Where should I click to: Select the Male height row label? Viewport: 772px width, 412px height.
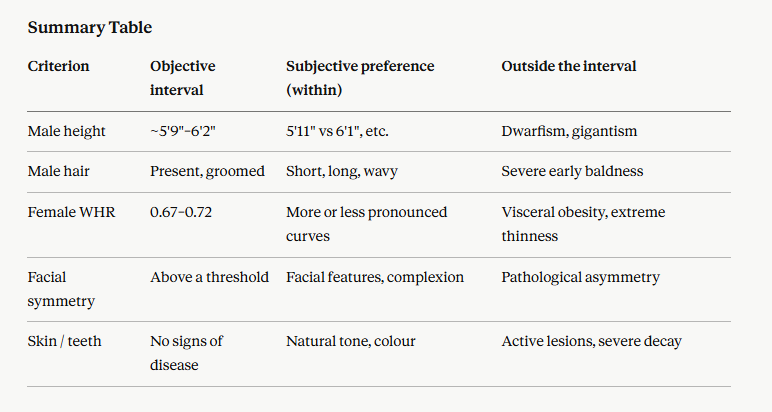click(x=66, y=131)
